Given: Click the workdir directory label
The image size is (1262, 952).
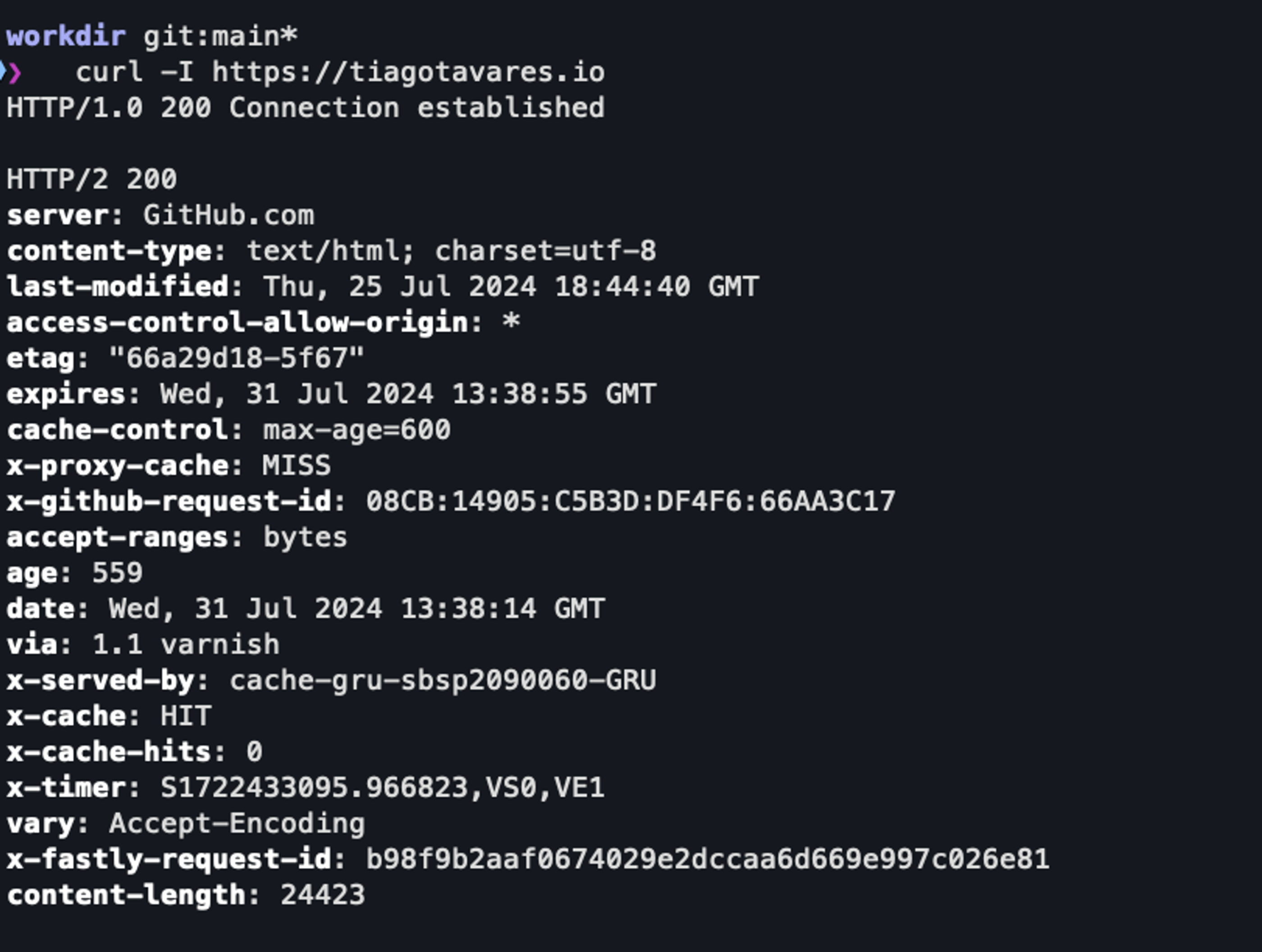Looking at the screenshot, I should click(x=66, y=36).
